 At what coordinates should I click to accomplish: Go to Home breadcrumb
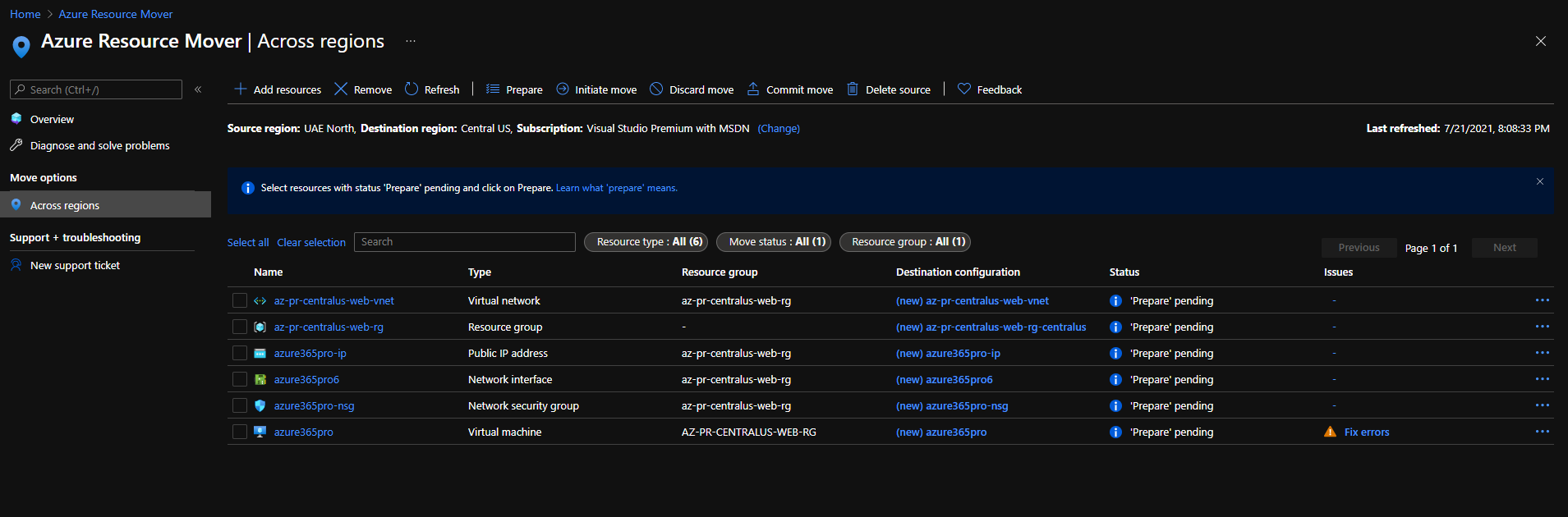[25, 14]
